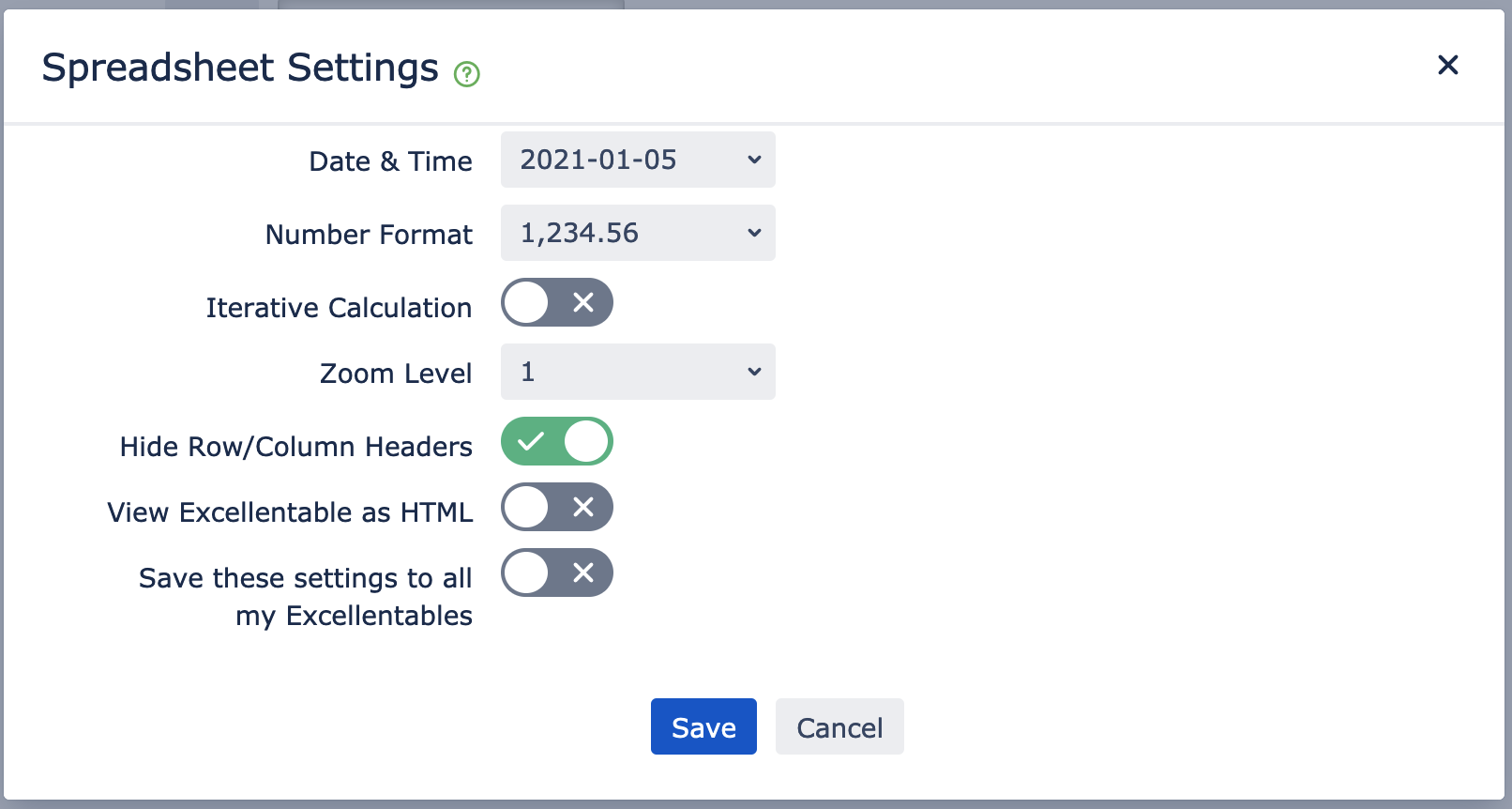Open the green help question mark icon
The width and height of the screenshot is (1512, 809).
467,73
